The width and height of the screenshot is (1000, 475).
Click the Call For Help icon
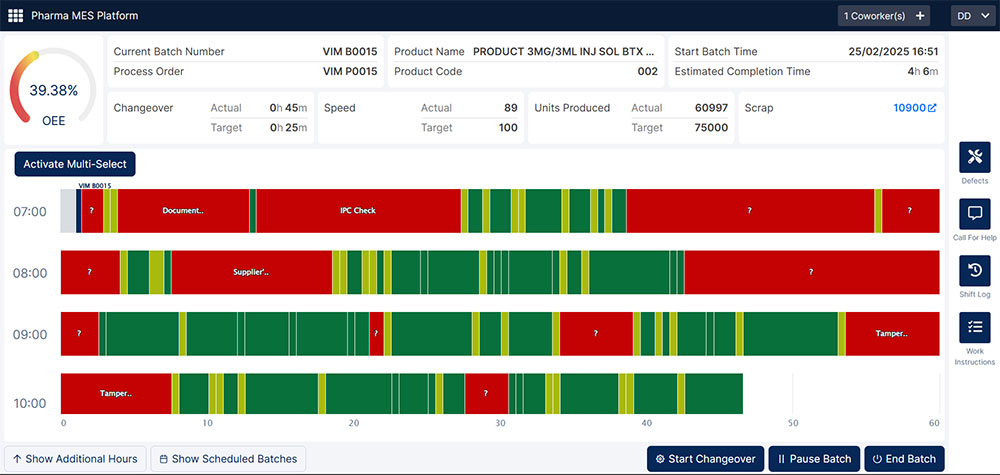(974, 214)
